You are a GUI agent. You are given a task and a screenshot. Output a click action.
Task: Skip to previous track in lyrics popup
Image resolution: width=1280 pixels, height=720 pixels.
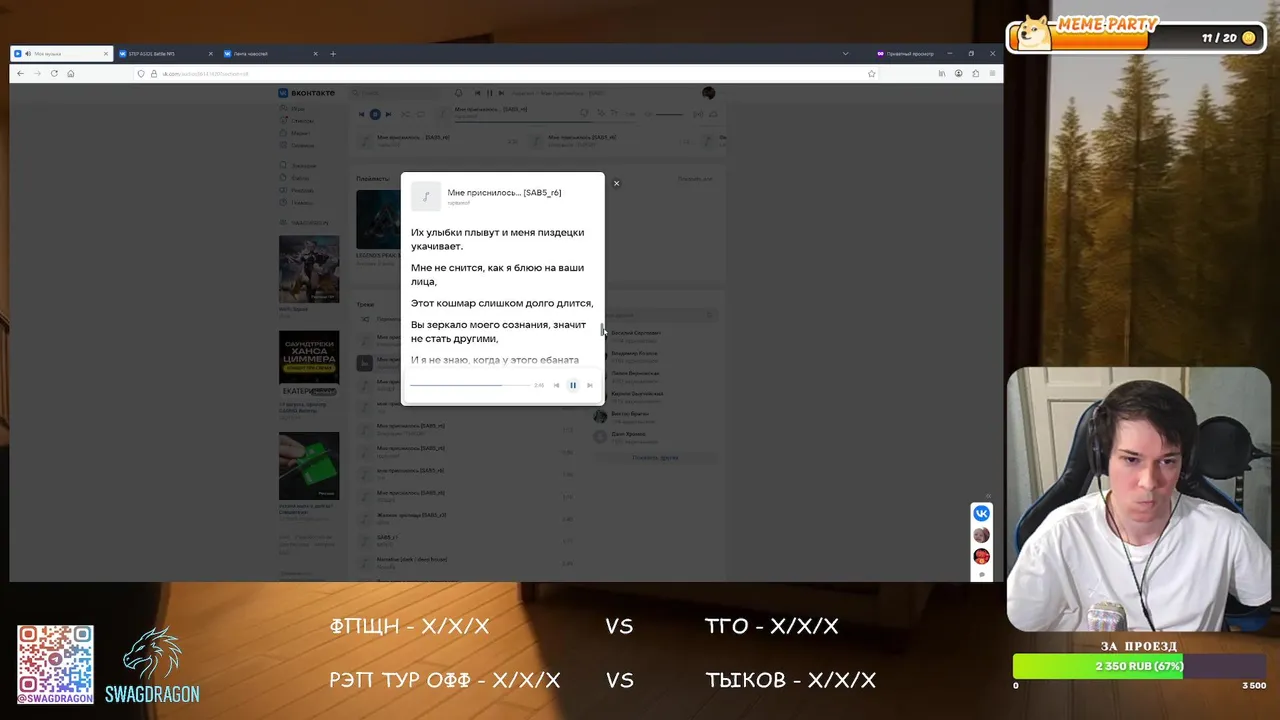point(557,385)
